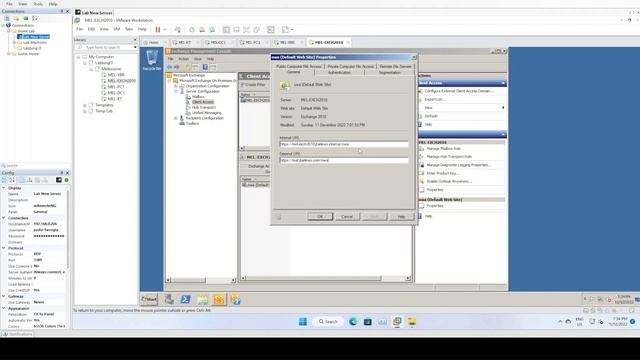Screen dimensions: 640x360
Task: Click the External URL text field
Action: 344,160
